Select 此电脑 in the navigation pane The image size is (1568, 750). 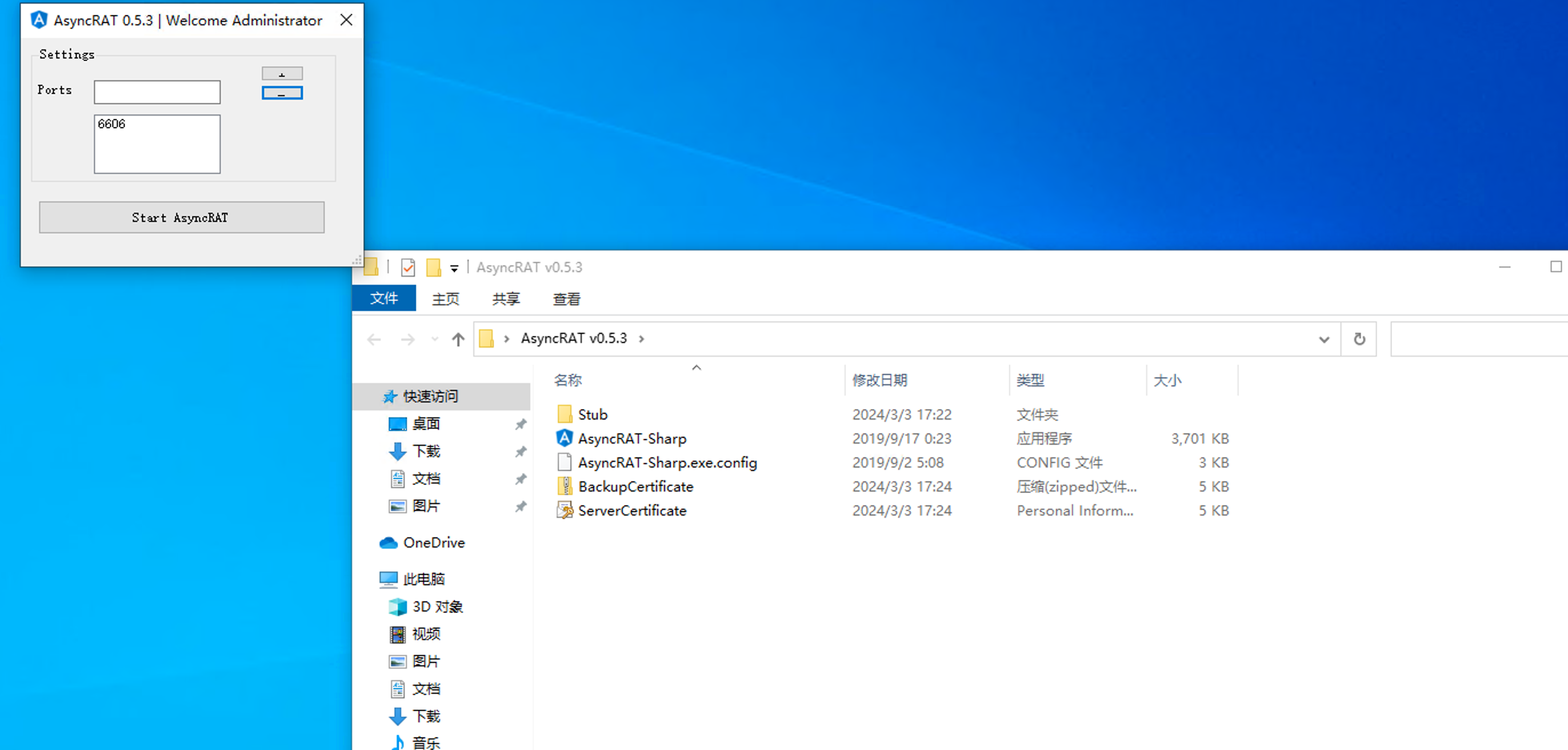[423, 579]
